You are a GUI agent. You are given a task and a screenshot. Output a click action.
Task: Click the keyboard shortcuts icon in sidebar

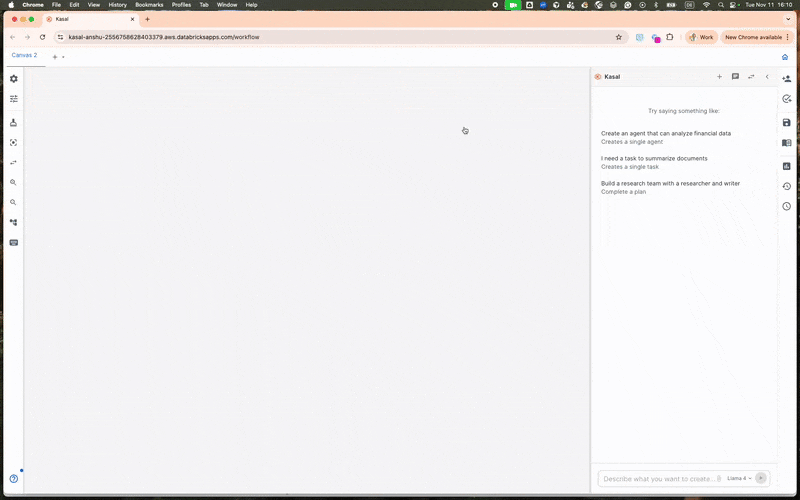pos(14,242)
